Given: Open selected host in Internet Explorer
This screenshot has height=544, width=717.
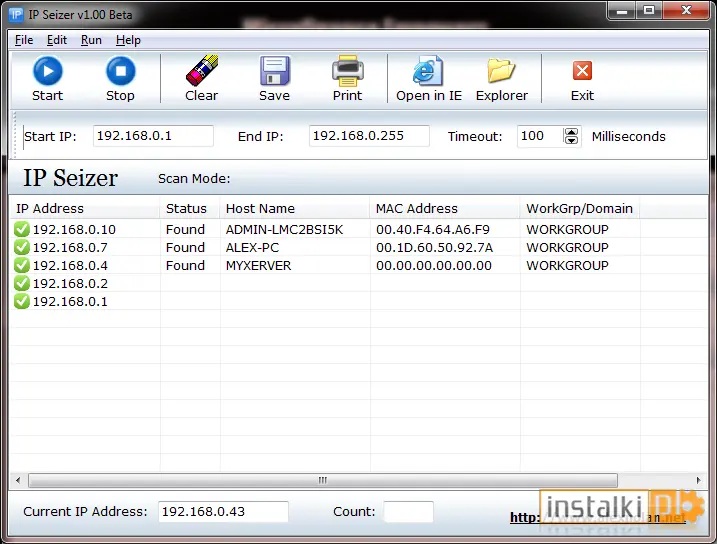Looking at the screenshot, I should pyautogui.click(x=428, y=71).
